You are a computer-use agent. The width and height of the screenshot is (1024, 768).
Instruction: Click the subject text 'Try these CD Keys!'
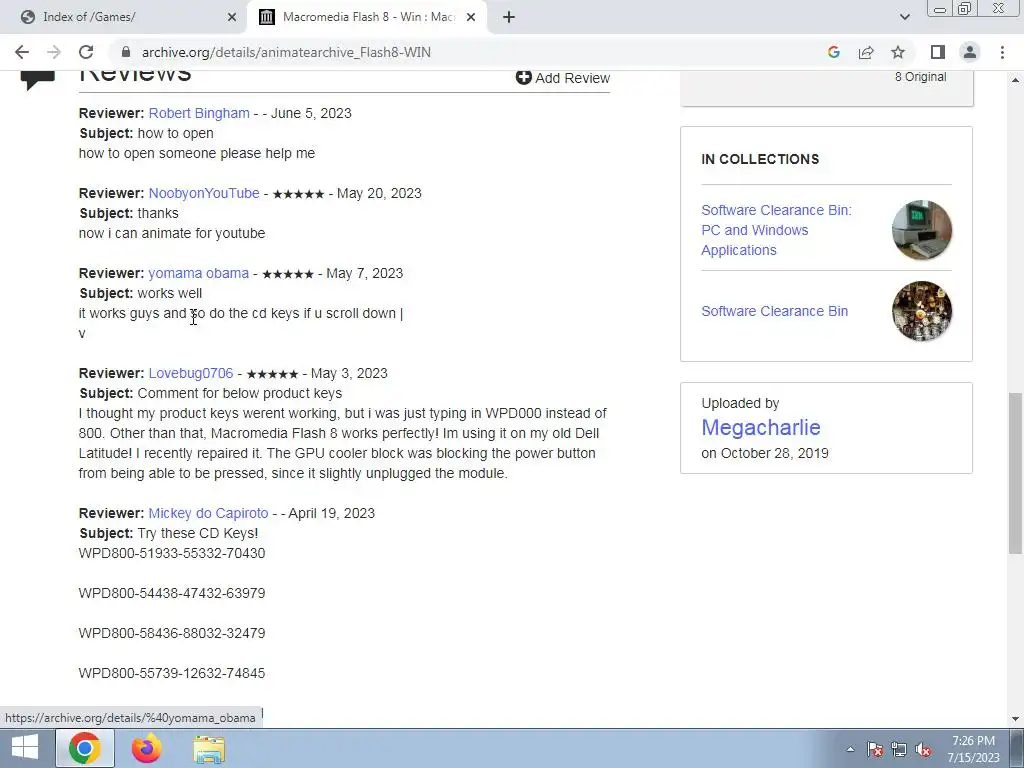[x=198, y=533]
